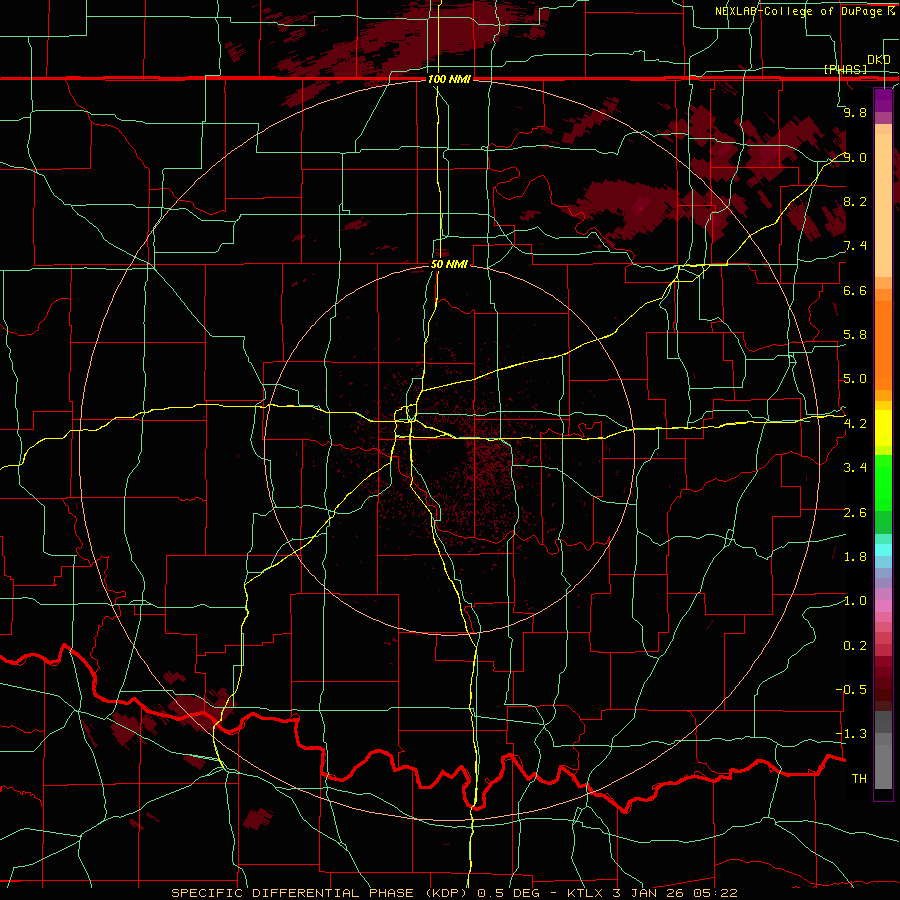900x900 pixels.
Task: Click the 3.4 legend value
Action: (855, 468)
